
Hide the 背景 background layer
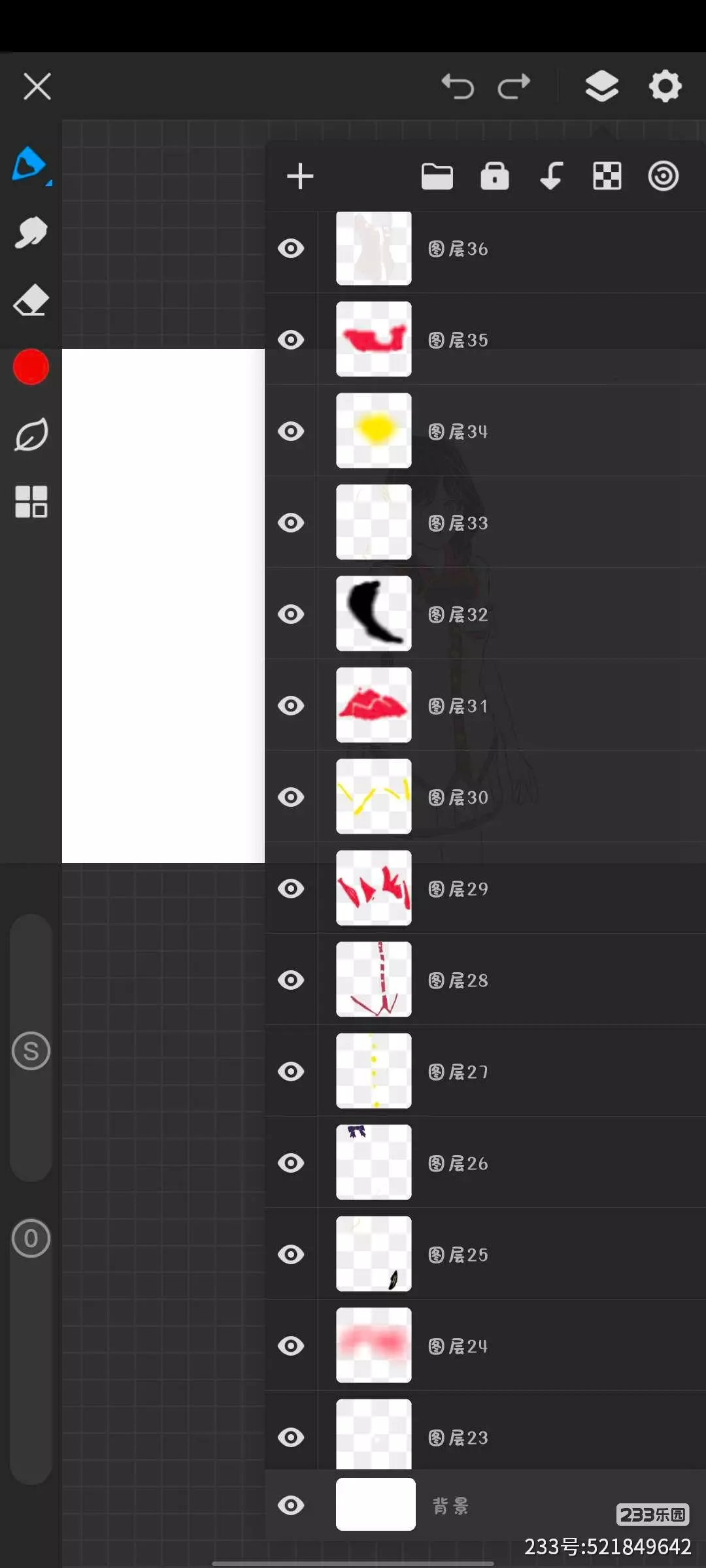point(291,1505)
